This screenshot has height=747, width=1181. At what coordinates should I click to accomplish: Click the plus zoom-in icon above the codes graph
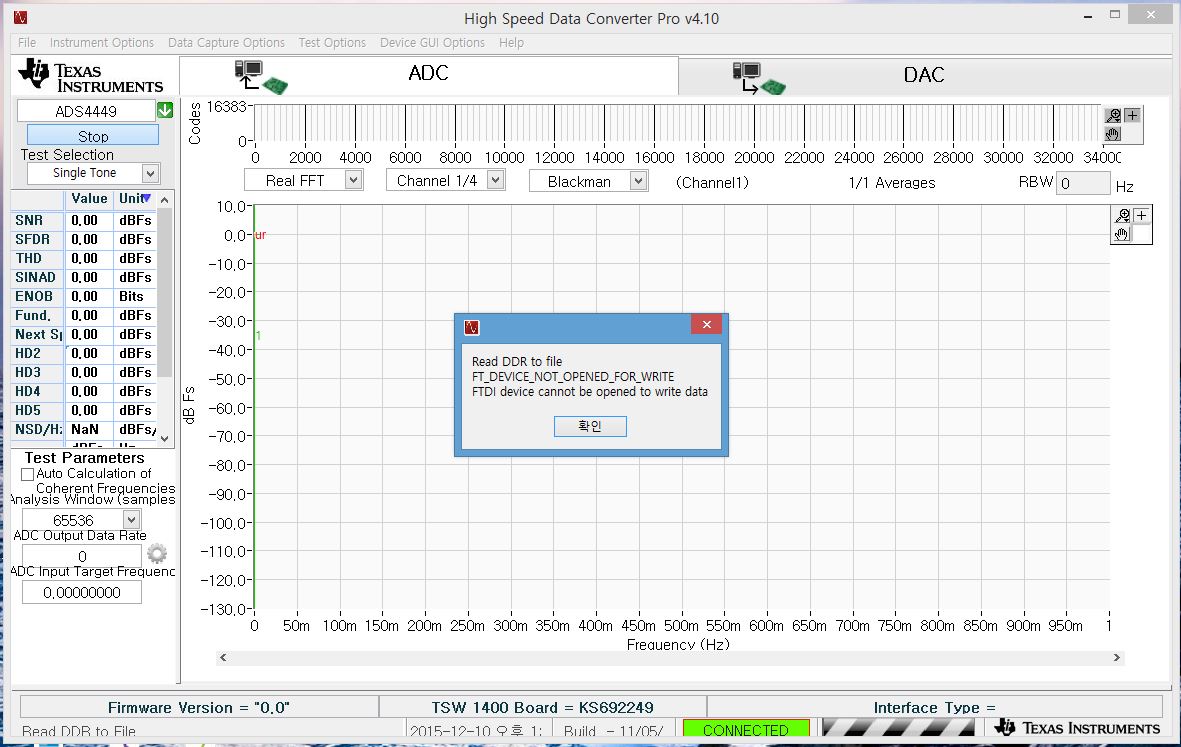click(x=1133, y=114)
